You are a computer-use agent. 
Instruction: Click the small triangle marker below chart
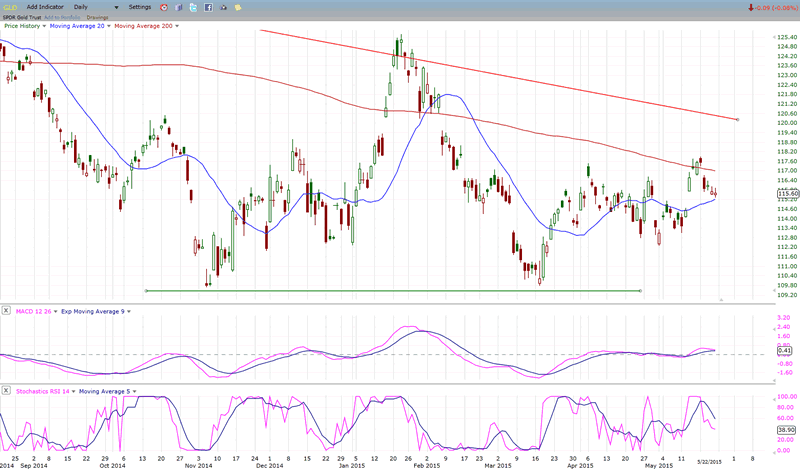(721, 300)
